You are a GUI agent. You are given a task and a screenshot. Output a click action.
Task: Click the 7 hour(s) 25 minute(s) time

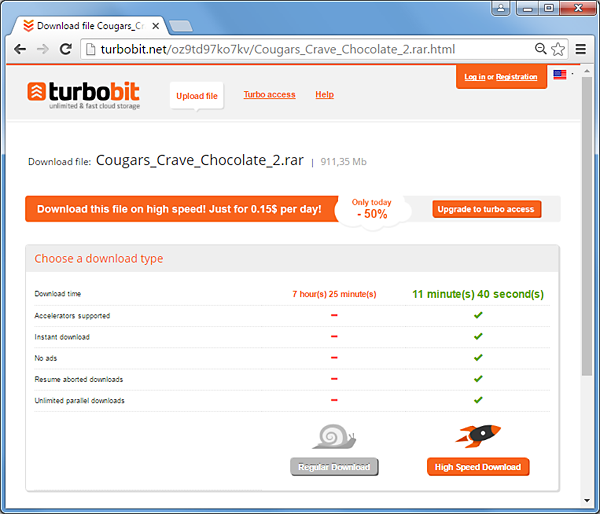334,294
